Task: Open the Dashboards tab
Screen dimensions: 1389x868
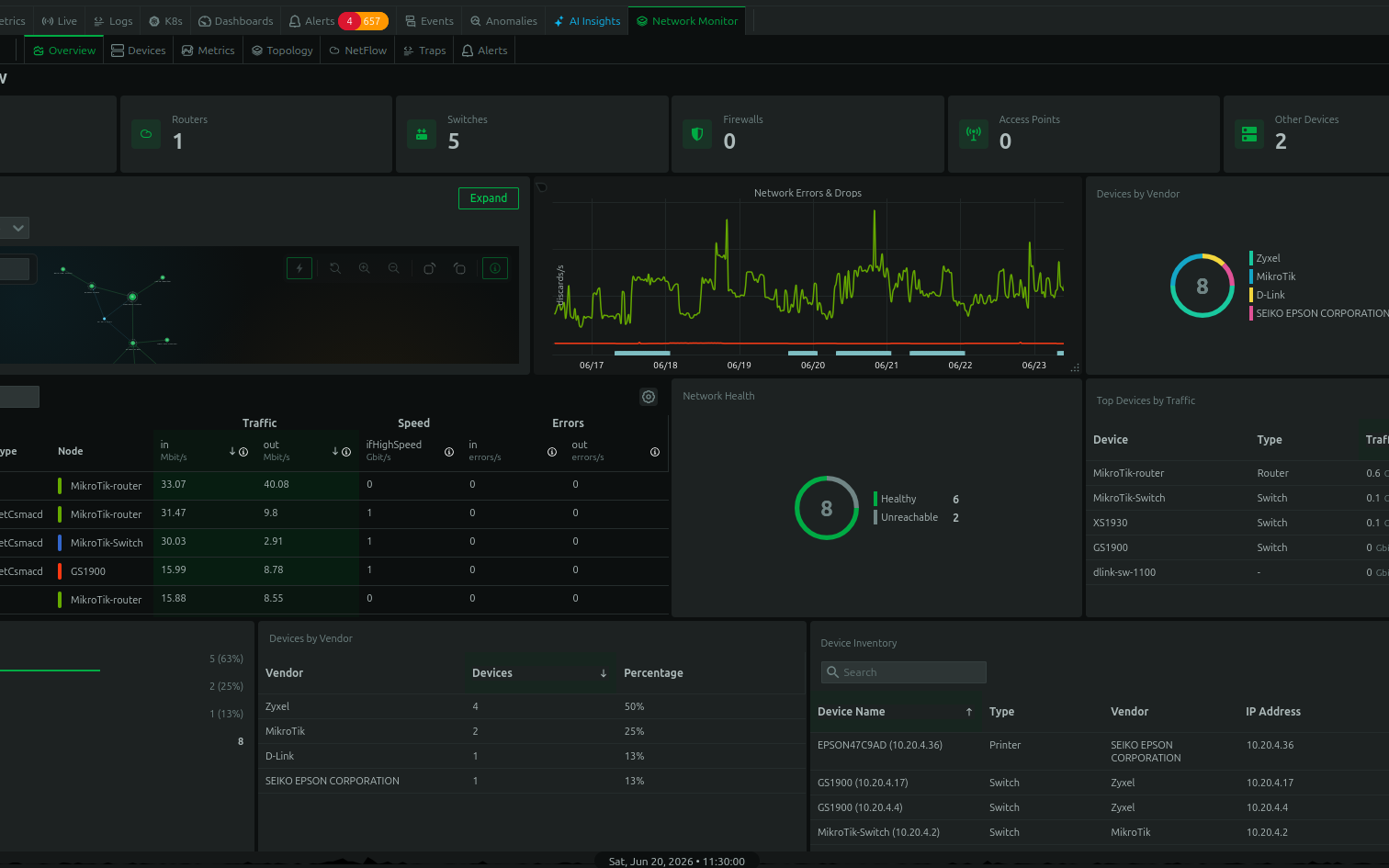Action: click(x=236, y=21)
